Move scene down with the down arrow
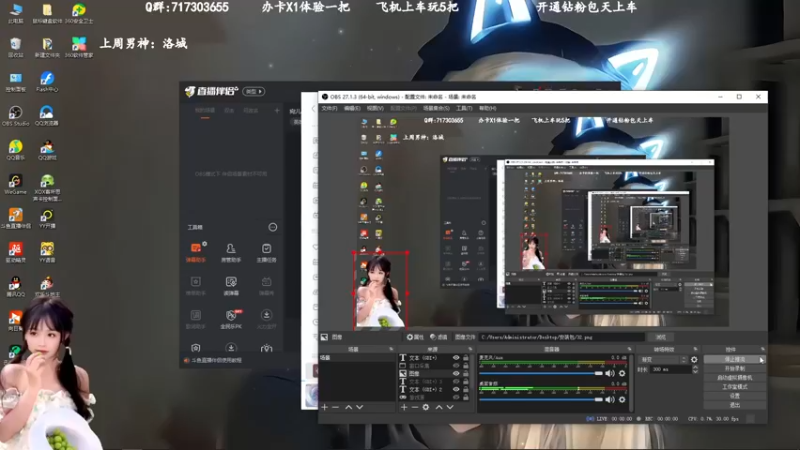Image resolution: width=800 pixels, height=450 pixels. tap(360, 407)
